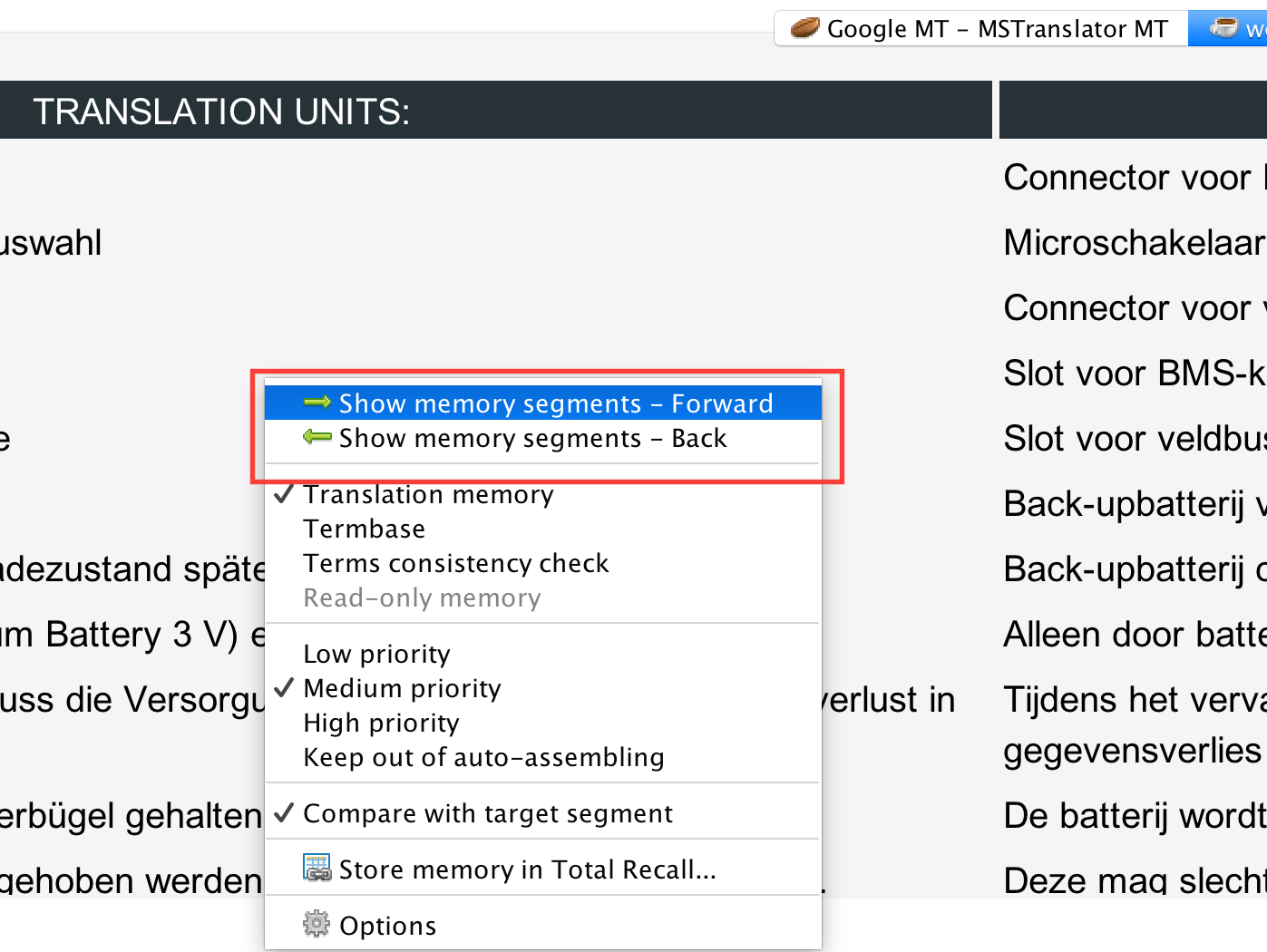Select the Microschakelaar target segment
The height and width of the screenshot is (952, 1267).
(x=1134, y=243)
